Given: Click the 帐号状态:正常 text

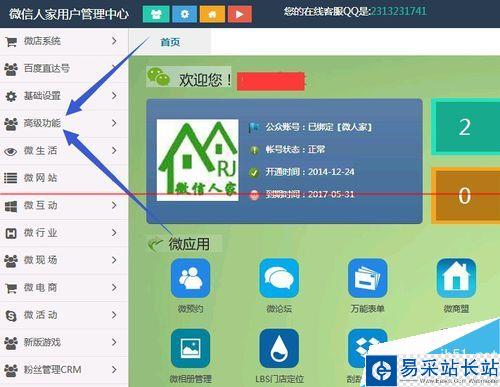Looking at the screenshot, I should (x=295, y=149).
